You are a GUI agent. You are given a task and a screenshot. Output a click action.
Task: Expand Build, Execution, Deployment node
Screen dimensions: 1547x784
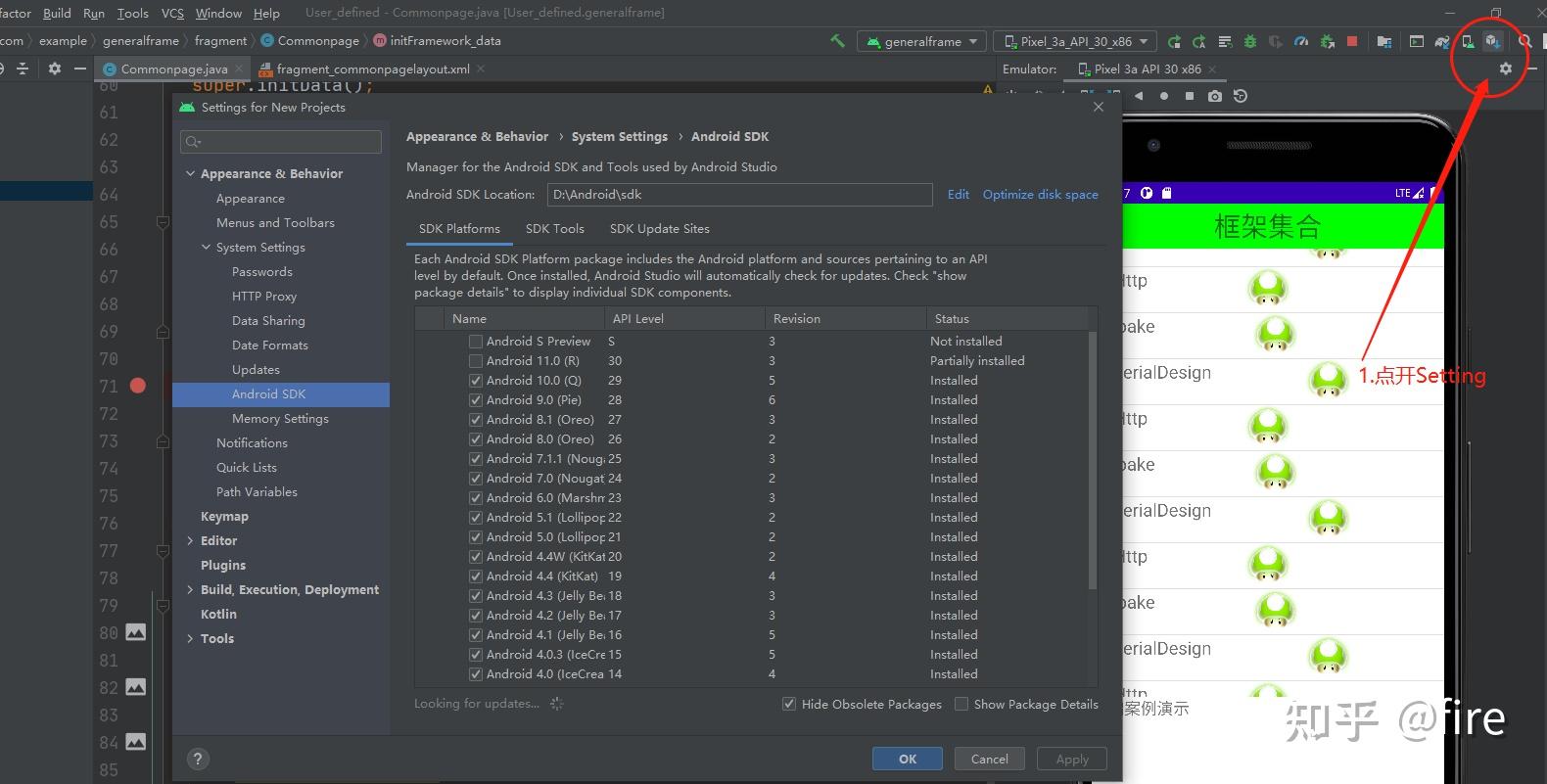(x=190, y=589)
